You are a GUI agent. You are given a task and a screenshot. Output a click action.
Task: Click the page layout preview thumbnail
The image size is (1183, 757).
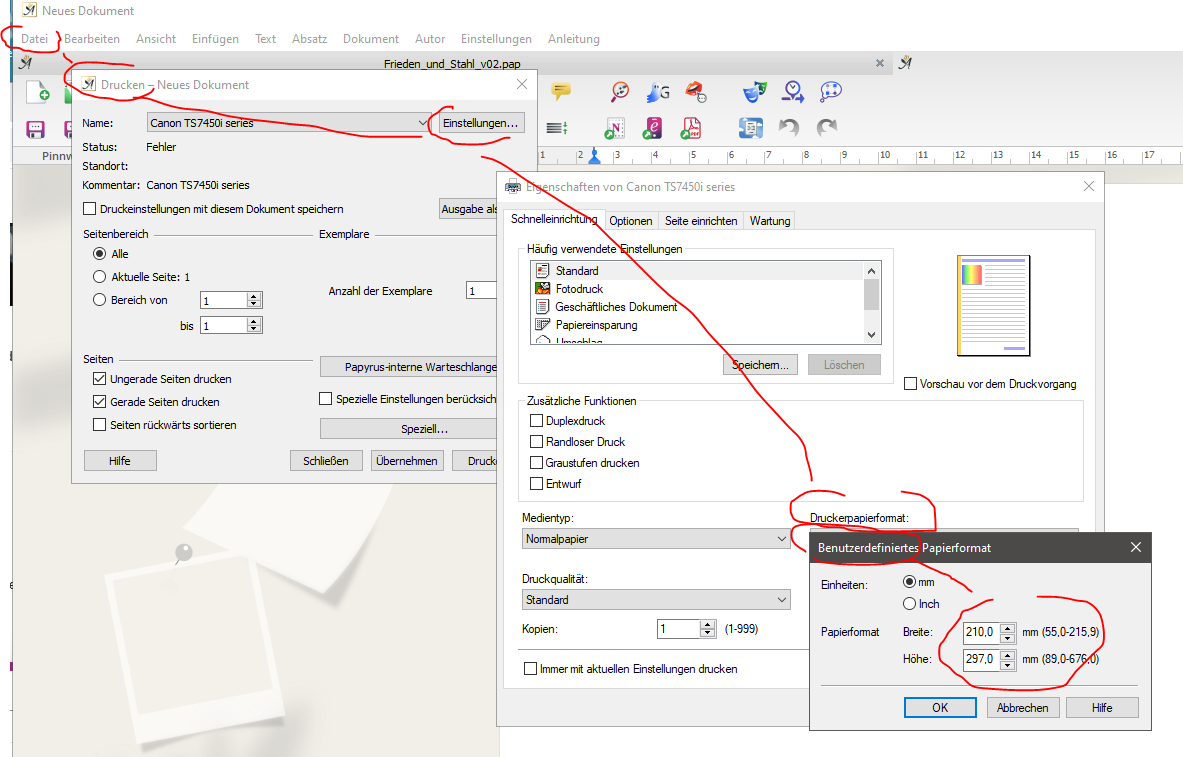pos(993,306)
